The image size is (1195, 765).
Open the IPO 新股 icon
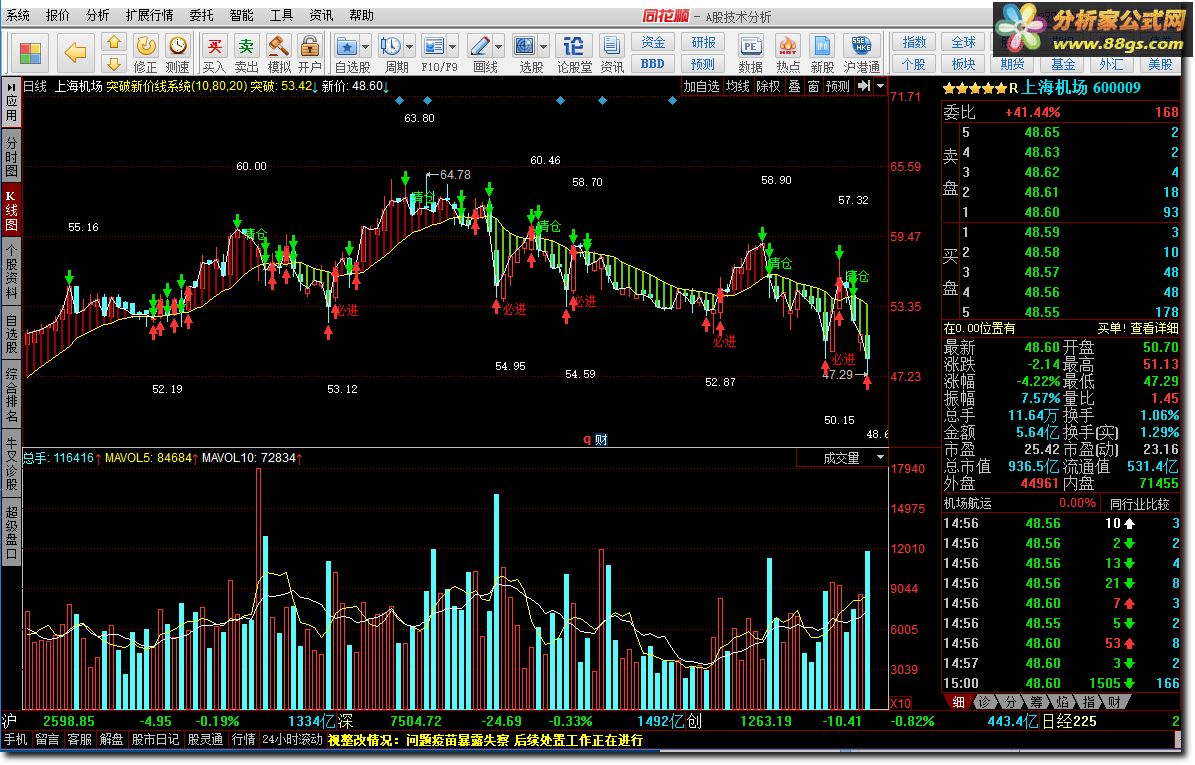click(x=822, y=46)
